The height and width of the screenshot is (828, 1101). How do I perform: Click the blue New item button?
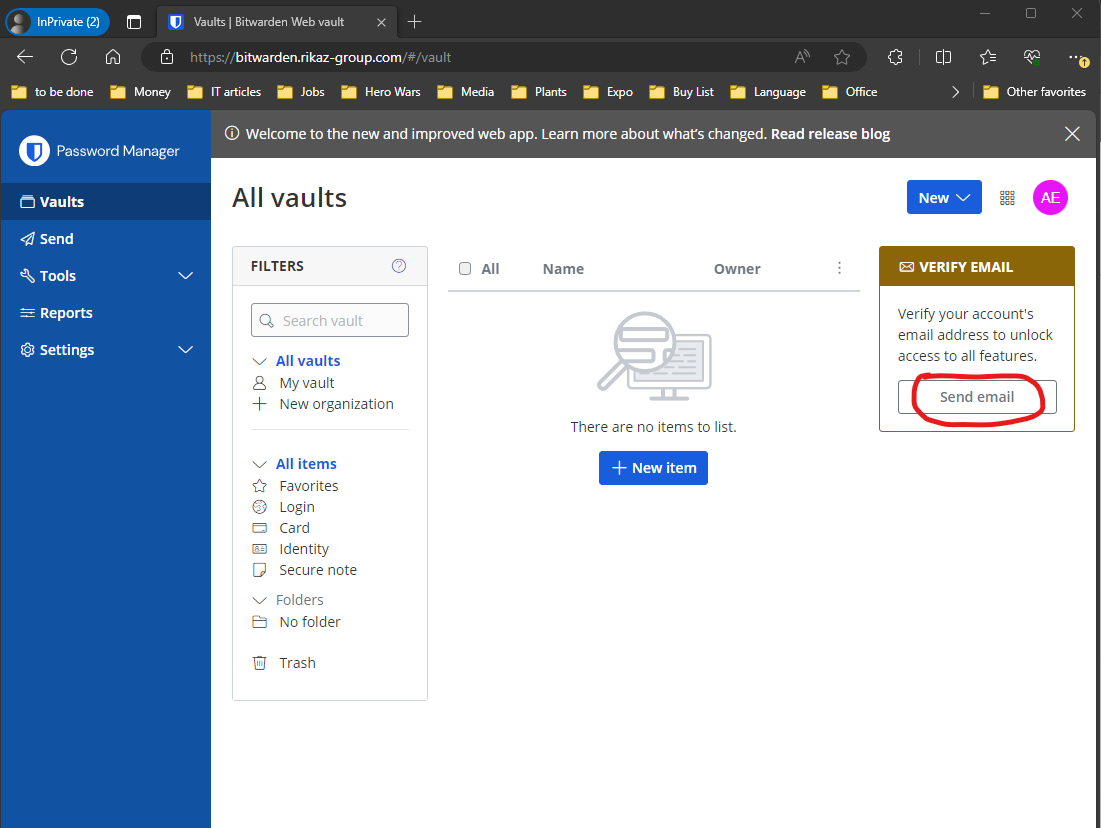point(653,468)
